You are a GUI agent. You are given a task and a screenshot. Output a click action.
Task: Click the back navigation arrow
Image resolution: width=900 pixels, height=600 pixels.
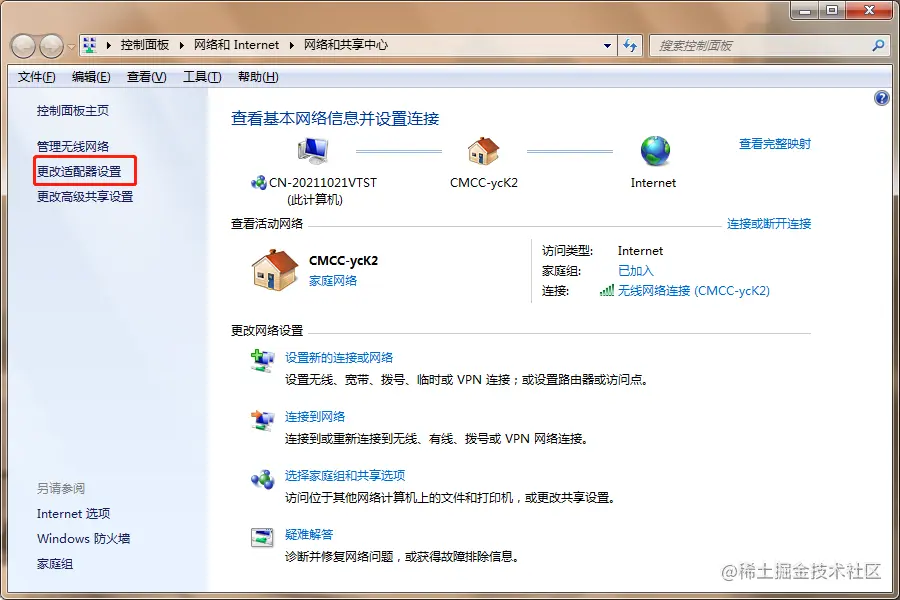tap(22, 45)
